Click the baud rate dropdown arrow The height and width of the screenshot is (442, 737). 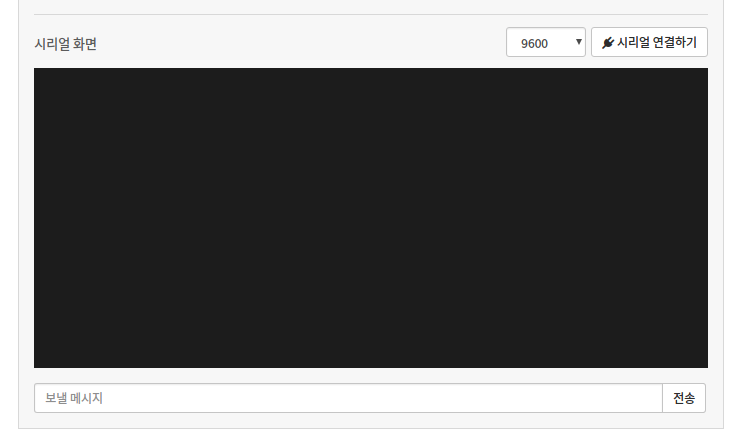click(x=579, y=42)
